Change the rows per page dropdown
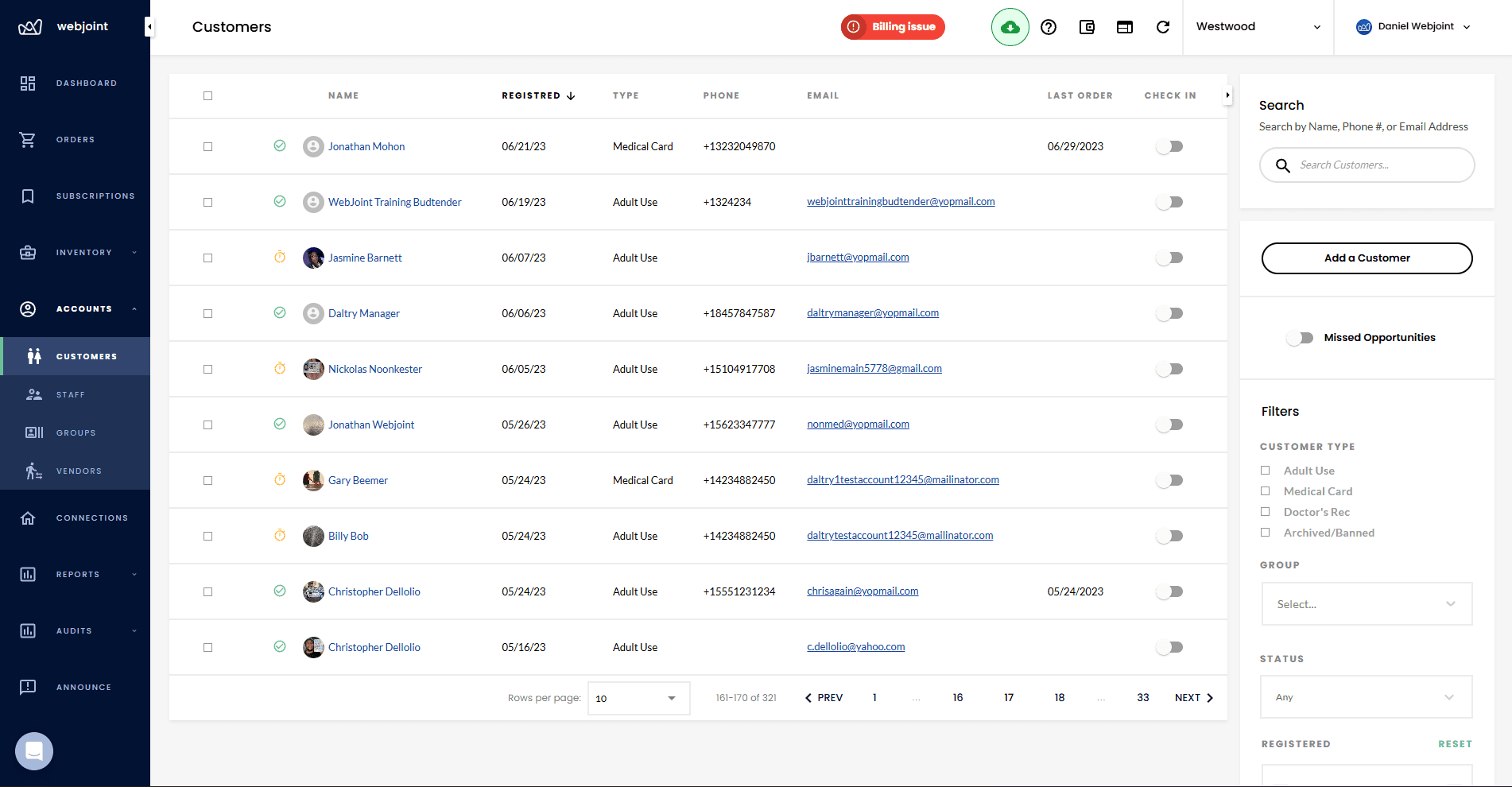 (x=638, y=698)
